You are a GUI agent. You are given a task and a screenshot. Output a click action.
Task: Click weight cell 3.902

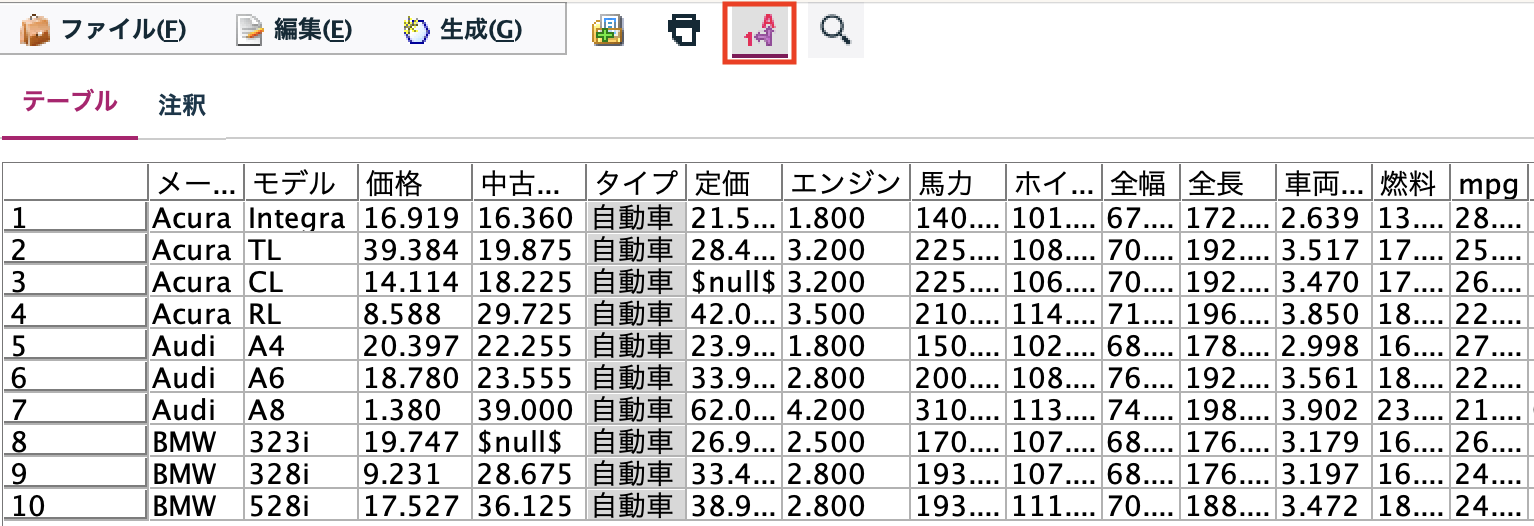1324,409
